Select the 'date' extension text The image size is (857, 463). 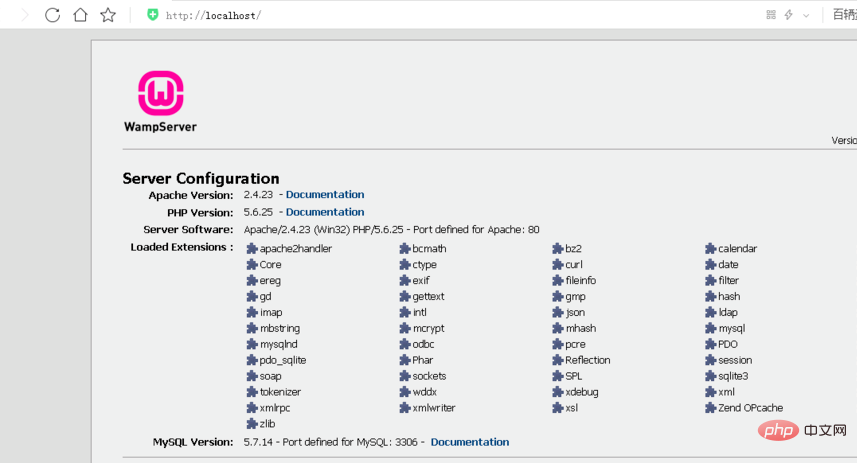pos(728,265)
